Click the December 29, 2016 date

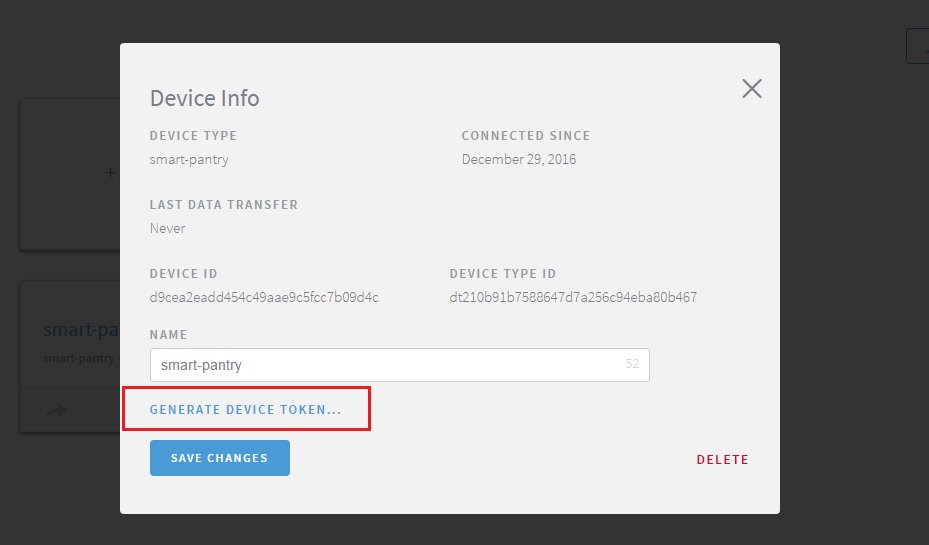pos(519,159)
